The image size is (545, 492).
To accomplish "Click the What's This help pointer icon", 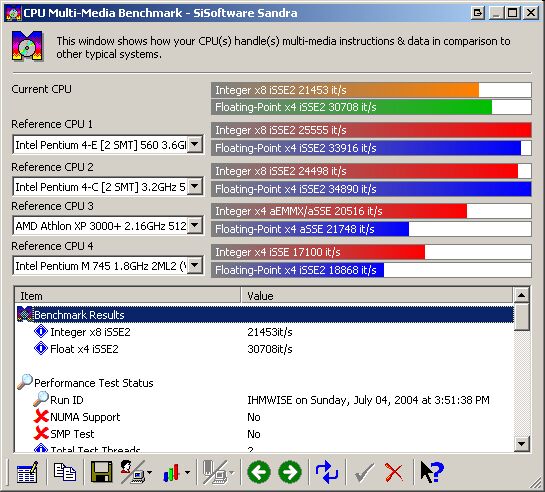I will (x=432, y=472).
